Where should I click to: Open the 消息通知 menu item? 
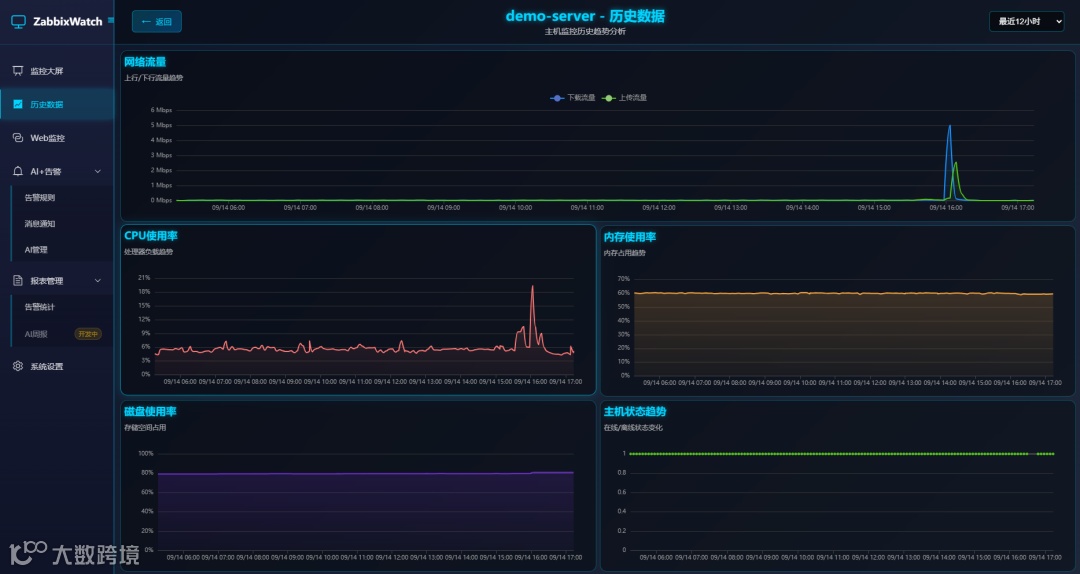[39, 224]
